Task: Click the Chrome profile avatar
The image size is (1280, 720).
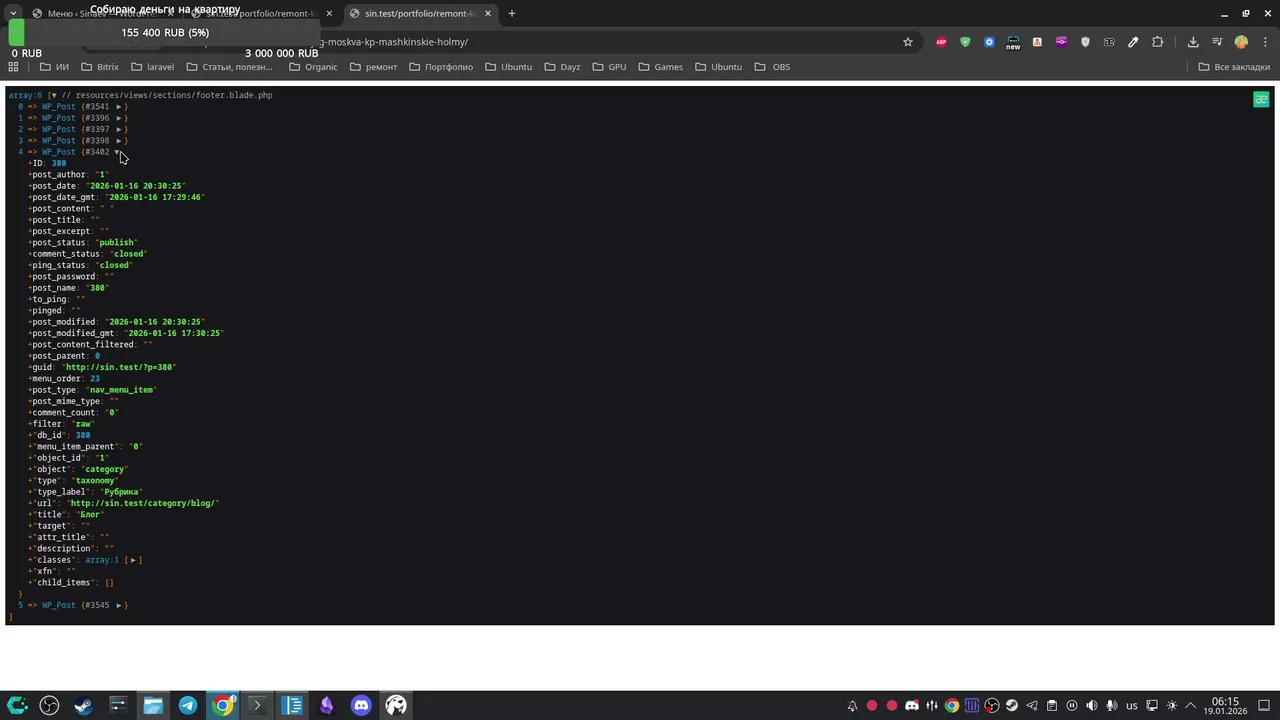Action: pos(1241,42)
